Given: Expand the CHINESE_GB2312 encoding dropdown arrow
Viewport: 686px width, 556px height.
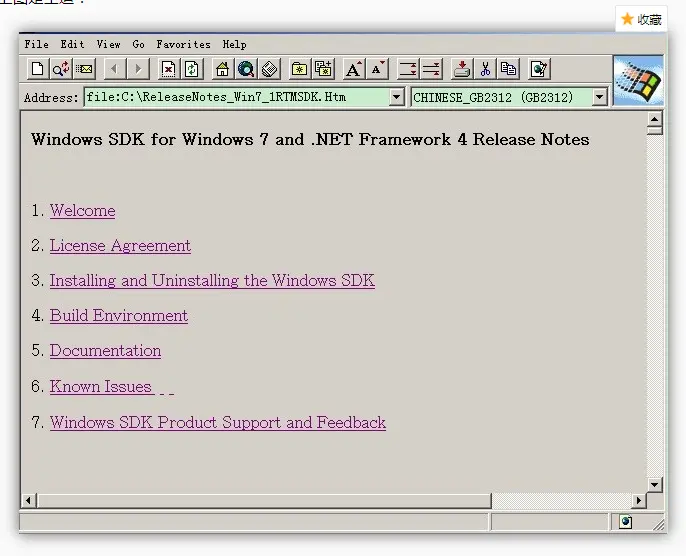Looking at the screenshot, I should tap(600, 97).
